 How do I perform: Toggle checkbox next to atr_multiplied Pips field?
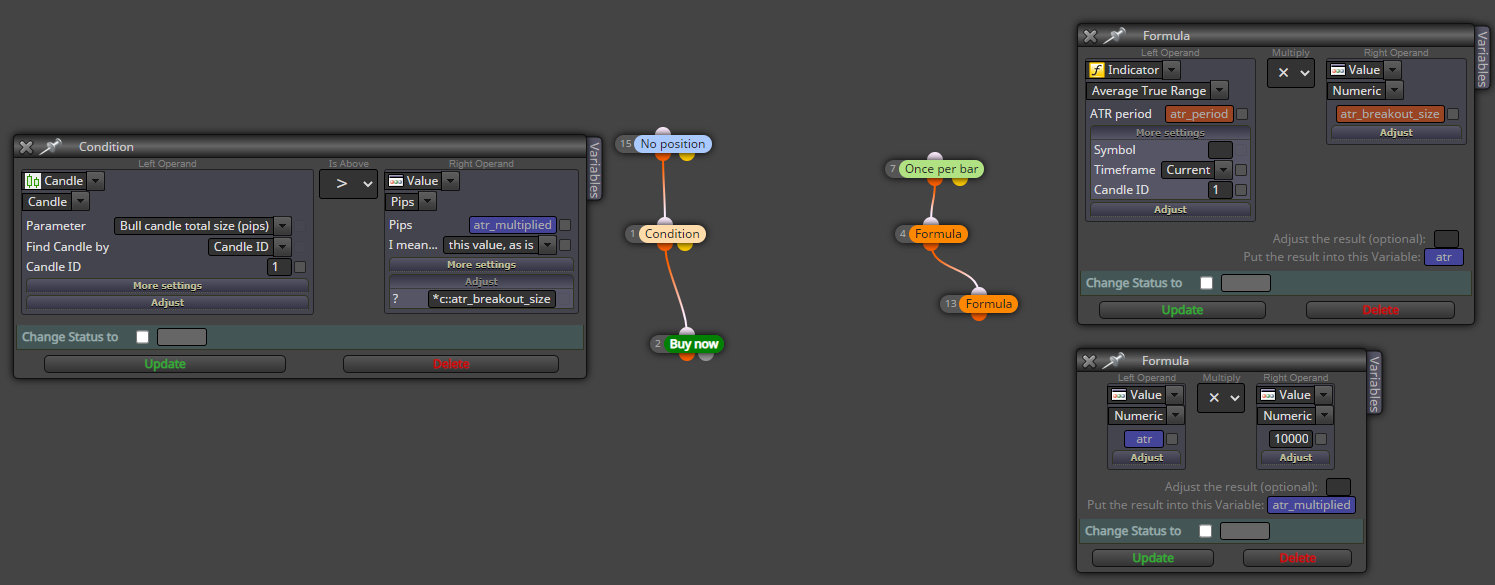pos(565,225)
